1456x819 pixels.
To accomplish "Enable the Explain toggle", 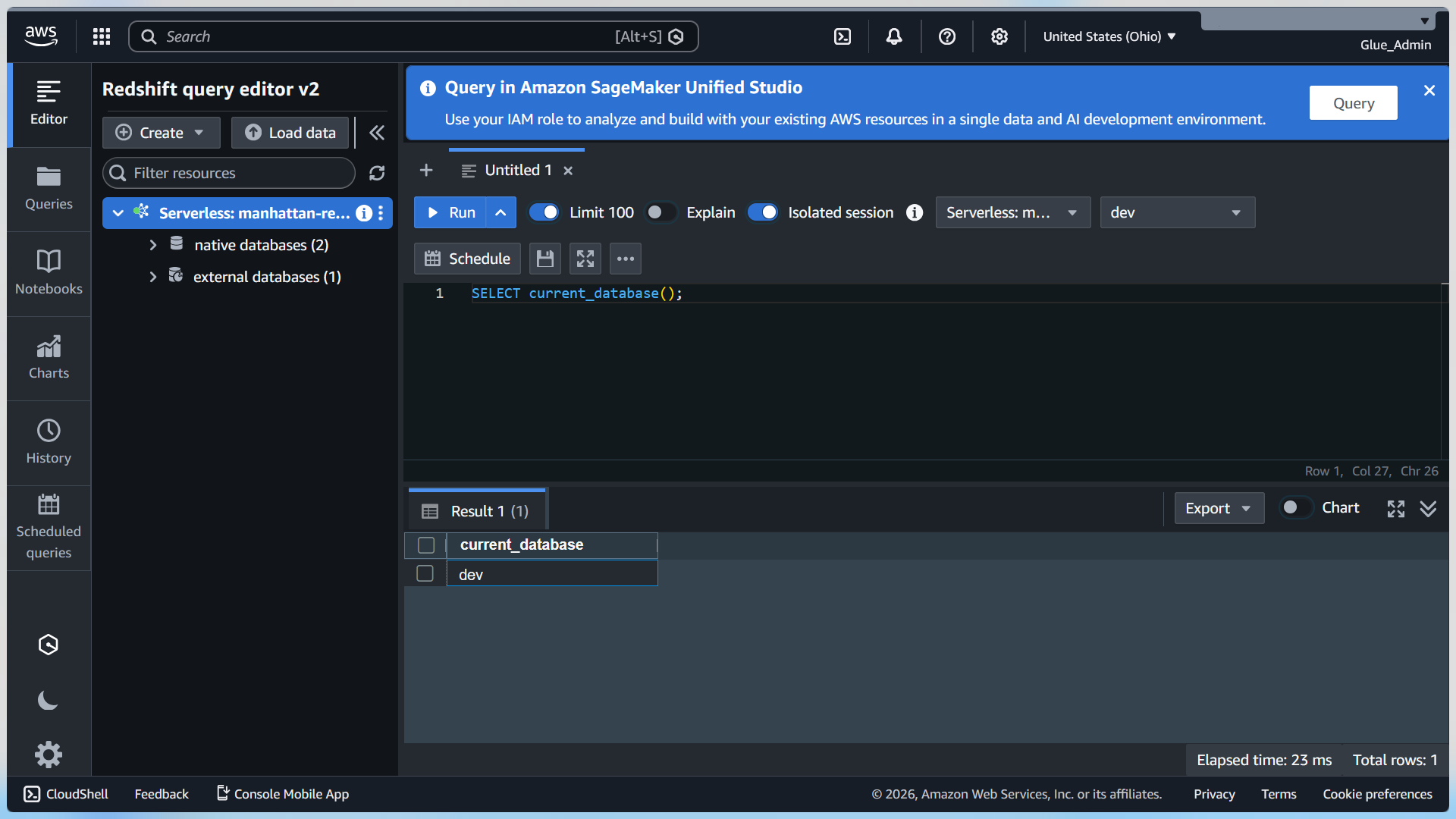I will pyautogui.click(x=661, y=212).
